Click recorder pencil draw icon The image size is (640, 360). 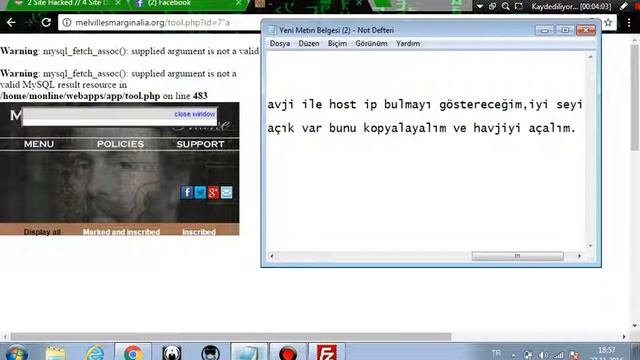(x=623, y=6)
